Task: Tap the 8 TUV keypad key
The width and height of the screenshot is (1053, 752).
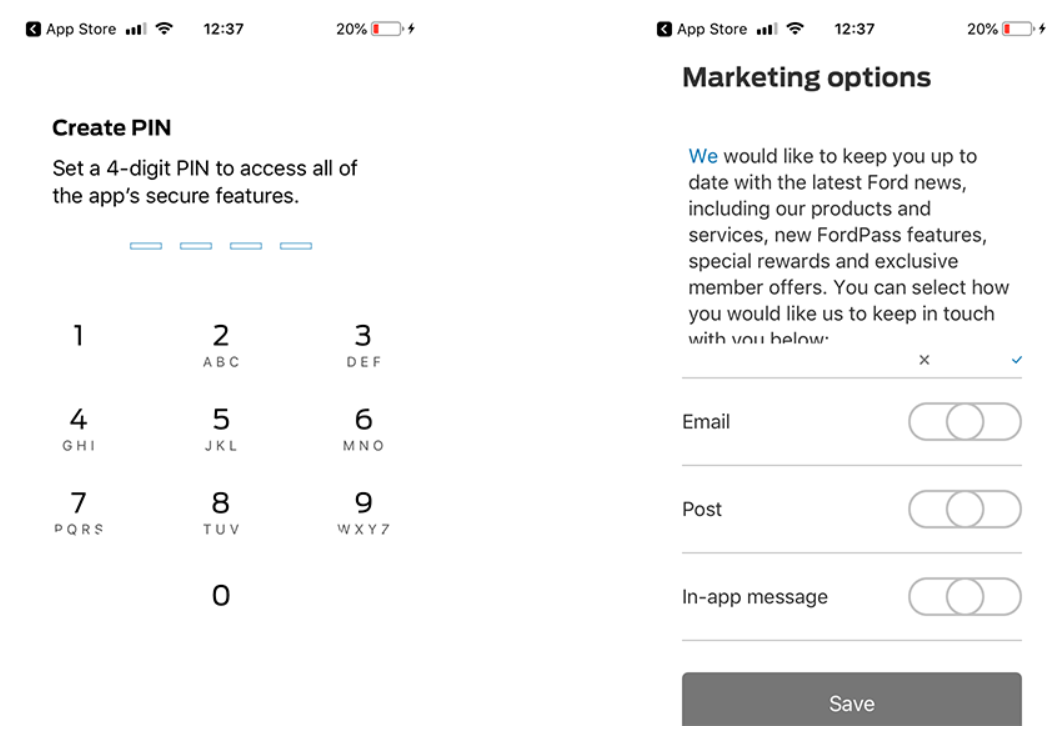Action: point(221,512)
